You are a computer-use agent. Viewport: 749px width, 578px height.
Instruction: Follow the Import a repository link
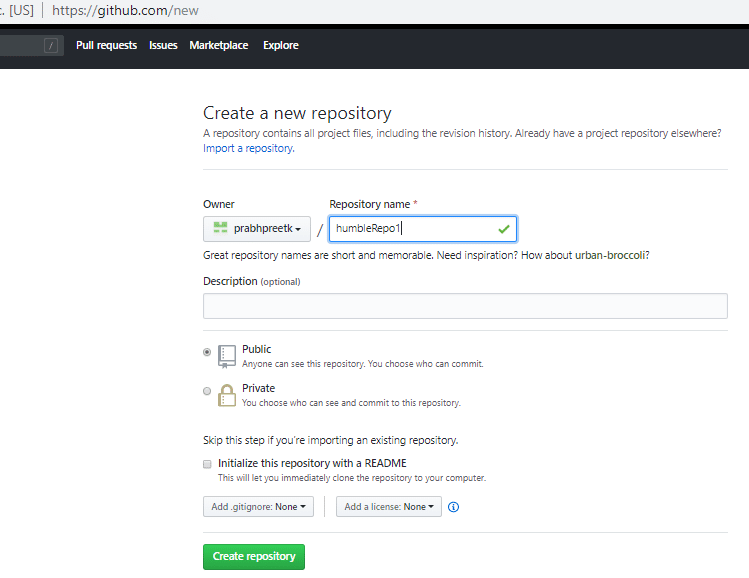coord(249,148)
